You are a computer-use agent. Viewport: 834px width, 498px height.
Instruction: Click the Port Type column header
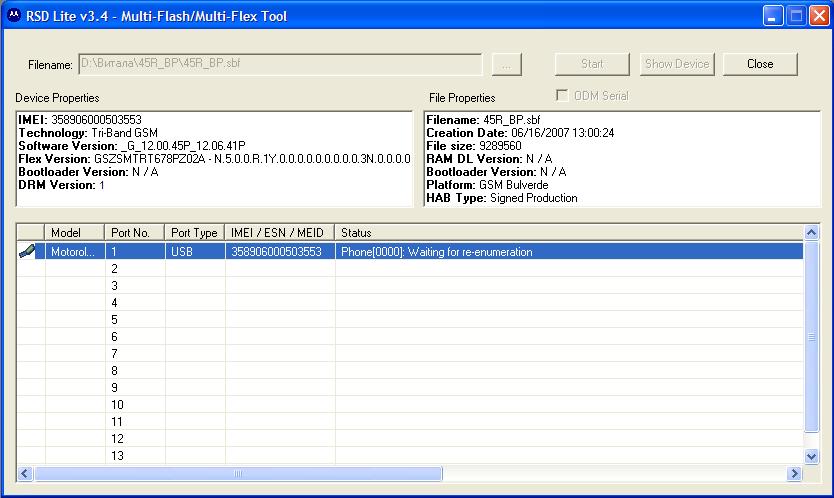click(195, 233)
